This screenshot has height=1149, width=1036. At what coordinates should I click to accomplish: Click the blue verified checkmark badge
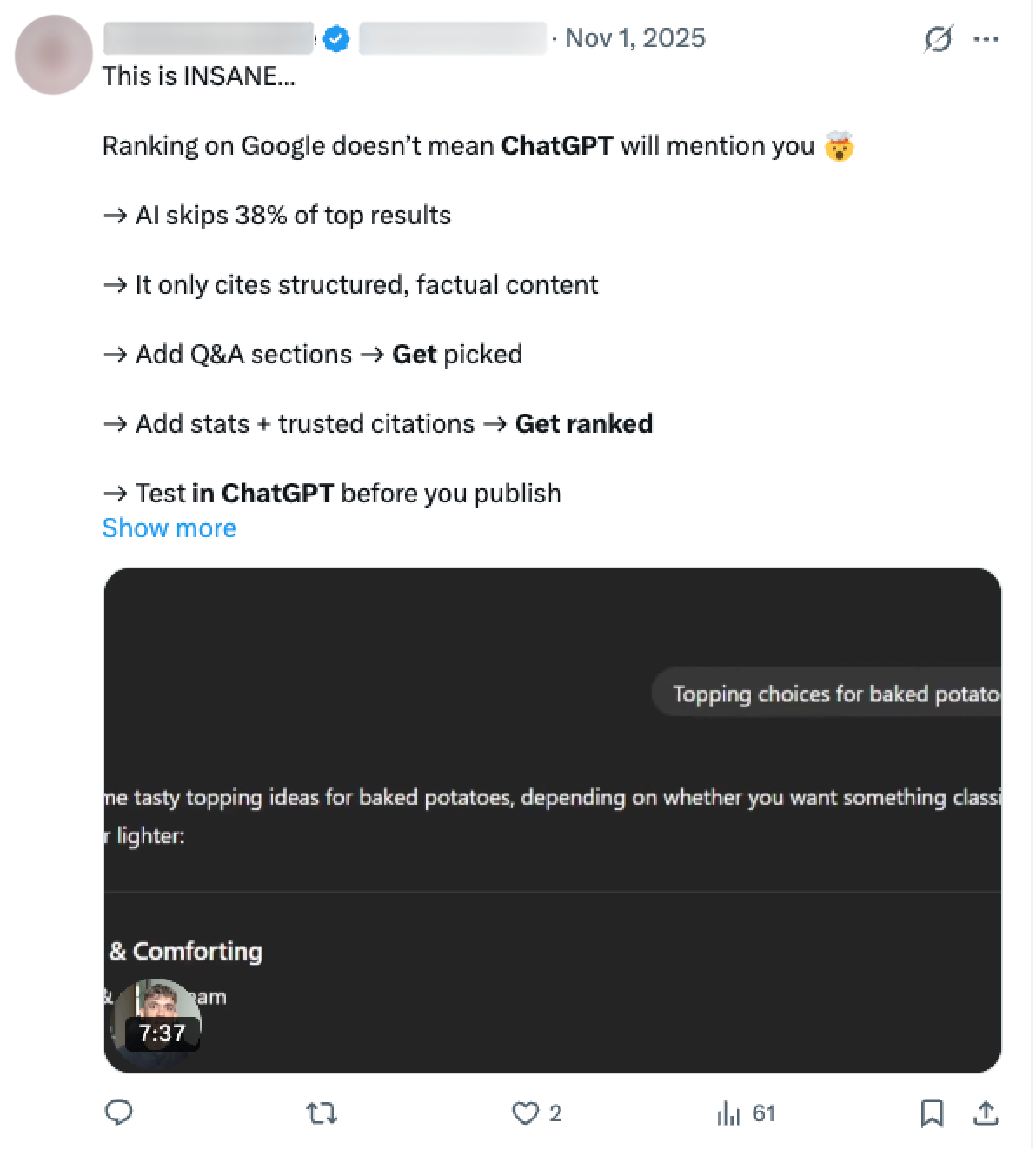(x=336, y=39)
